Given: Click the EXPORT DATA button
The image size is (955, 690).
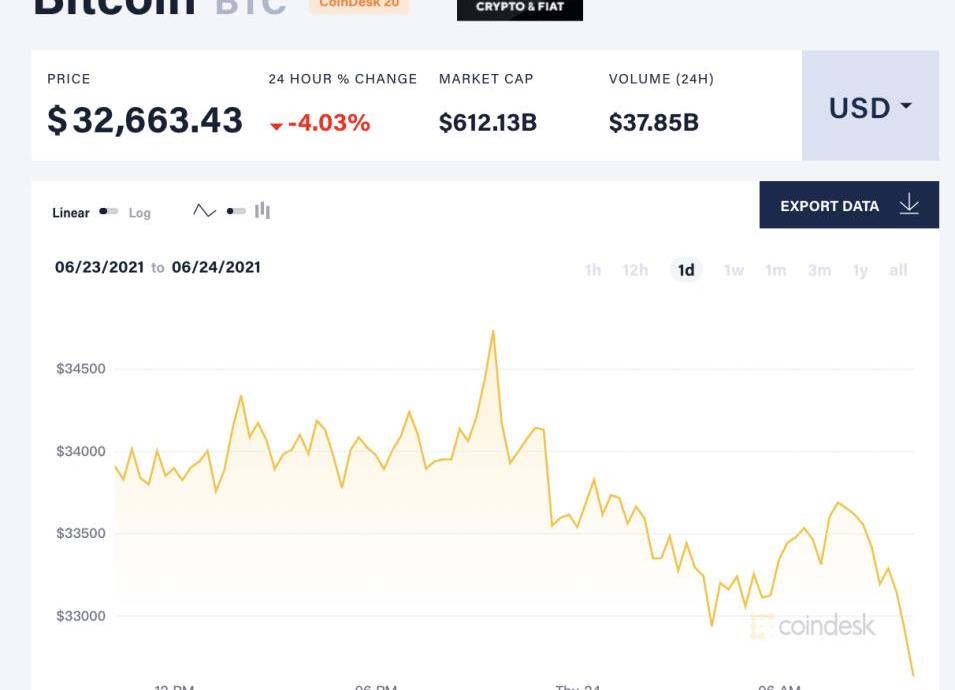Looking at the screenshot, I should [x=849, y=205].
